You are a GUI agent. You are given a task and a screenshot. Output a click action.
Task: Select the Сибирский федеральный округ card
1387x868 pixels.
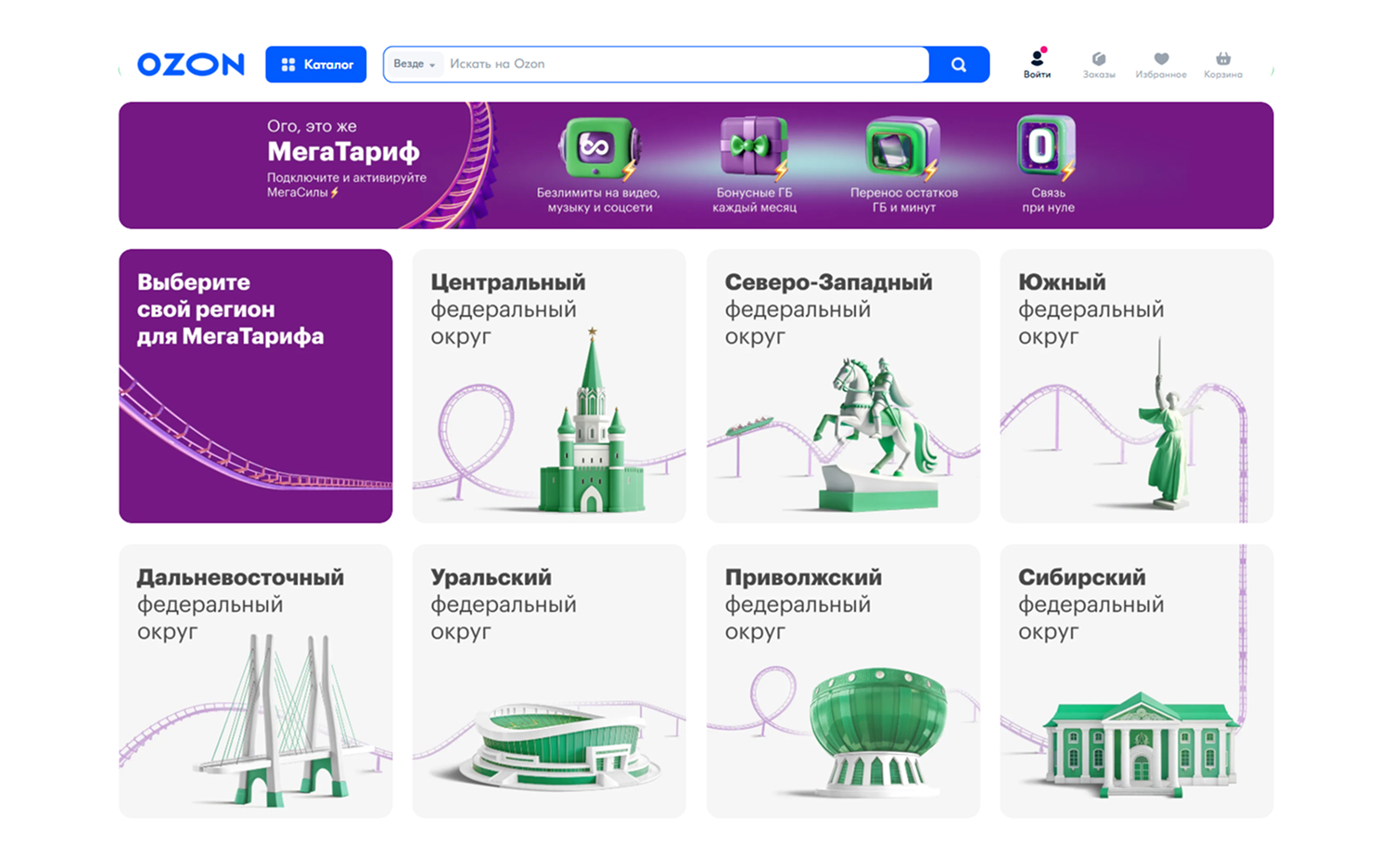pyautogui.click(x=1136, y=681)
